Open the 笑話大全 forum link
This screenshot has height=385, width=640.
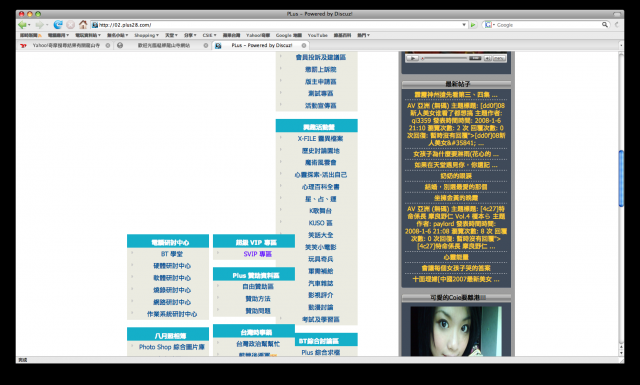point(320,235)
